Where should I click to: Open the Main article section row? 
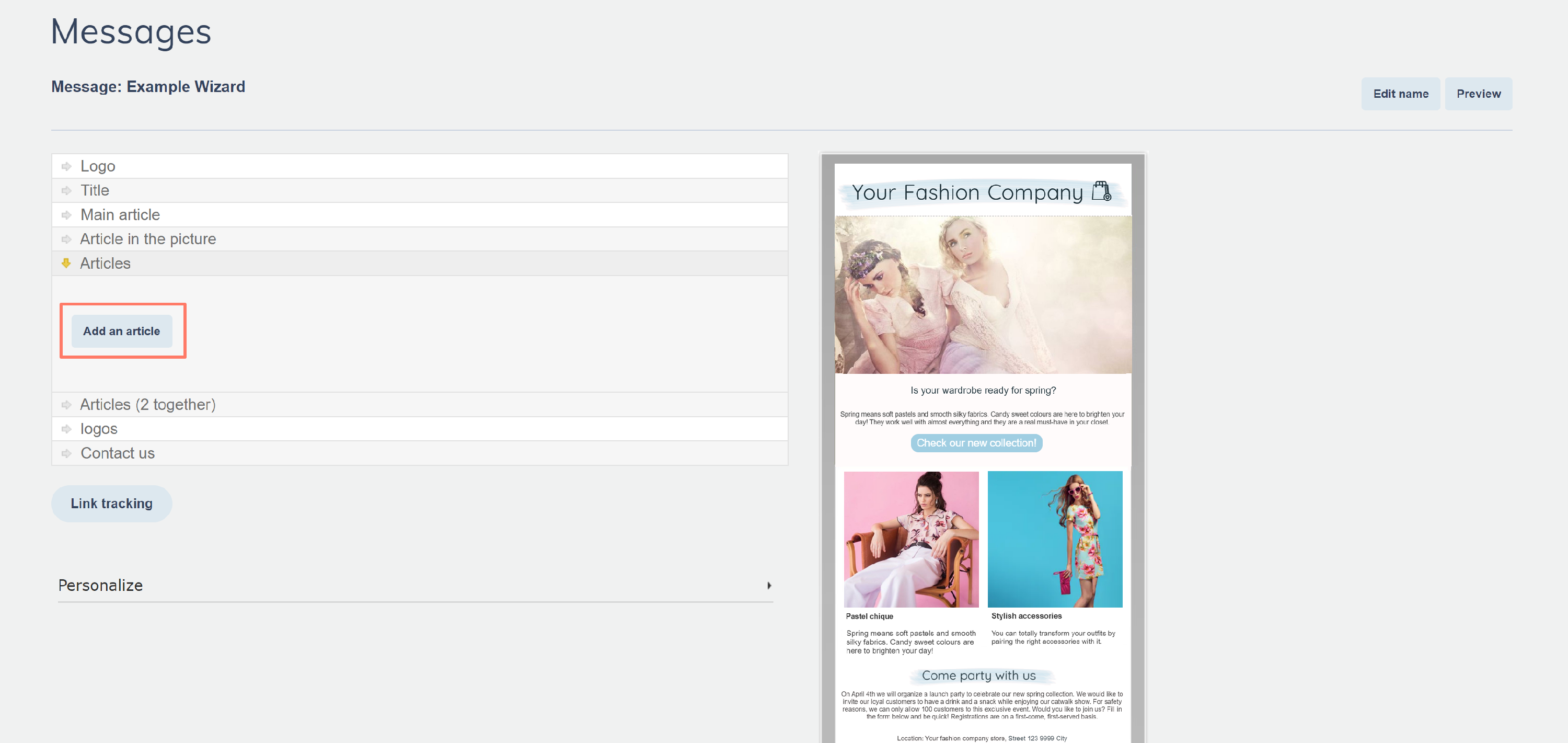tap(120, 215)
